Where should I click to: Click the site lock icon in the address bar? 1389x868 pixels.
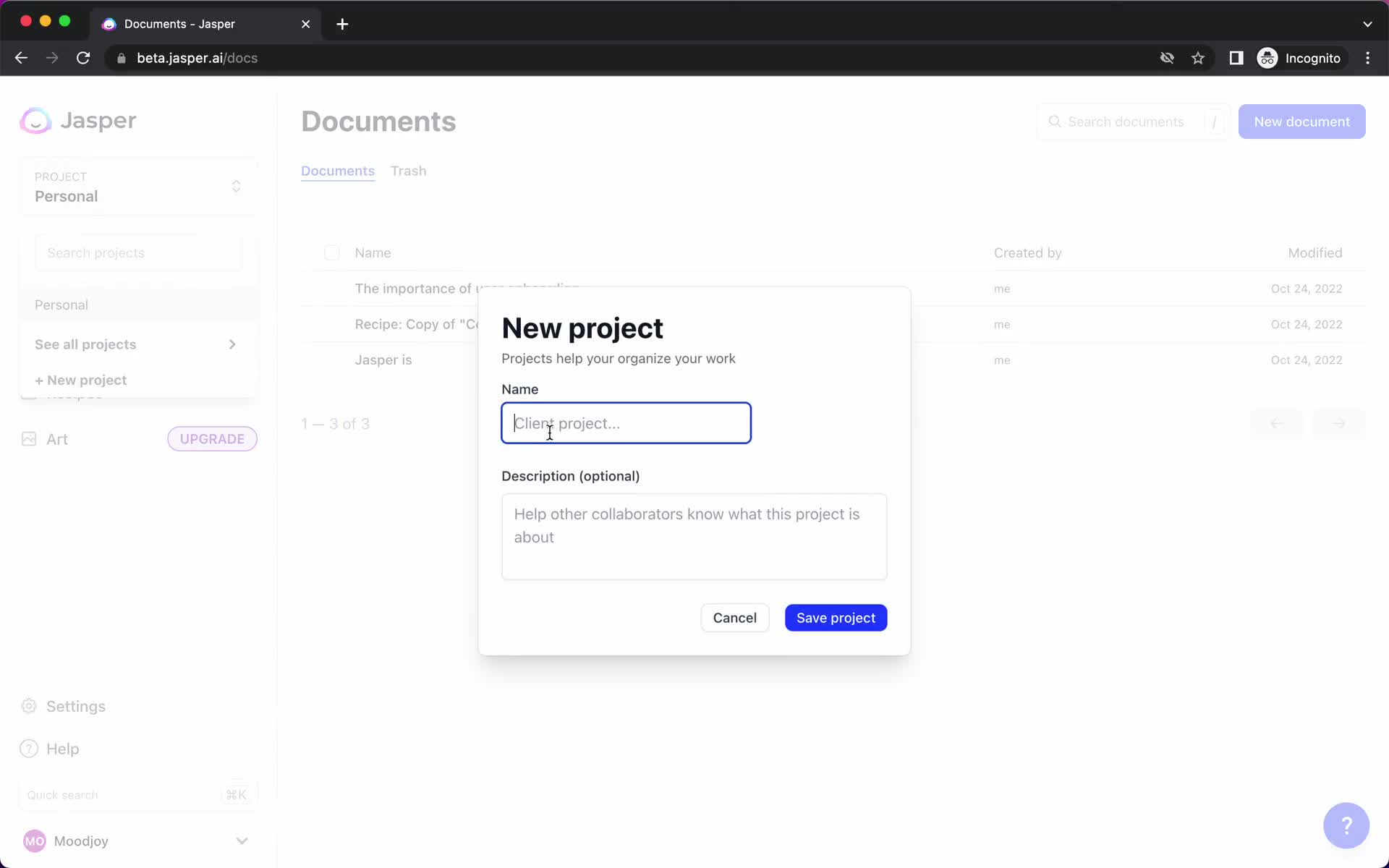tap(122, 58)
